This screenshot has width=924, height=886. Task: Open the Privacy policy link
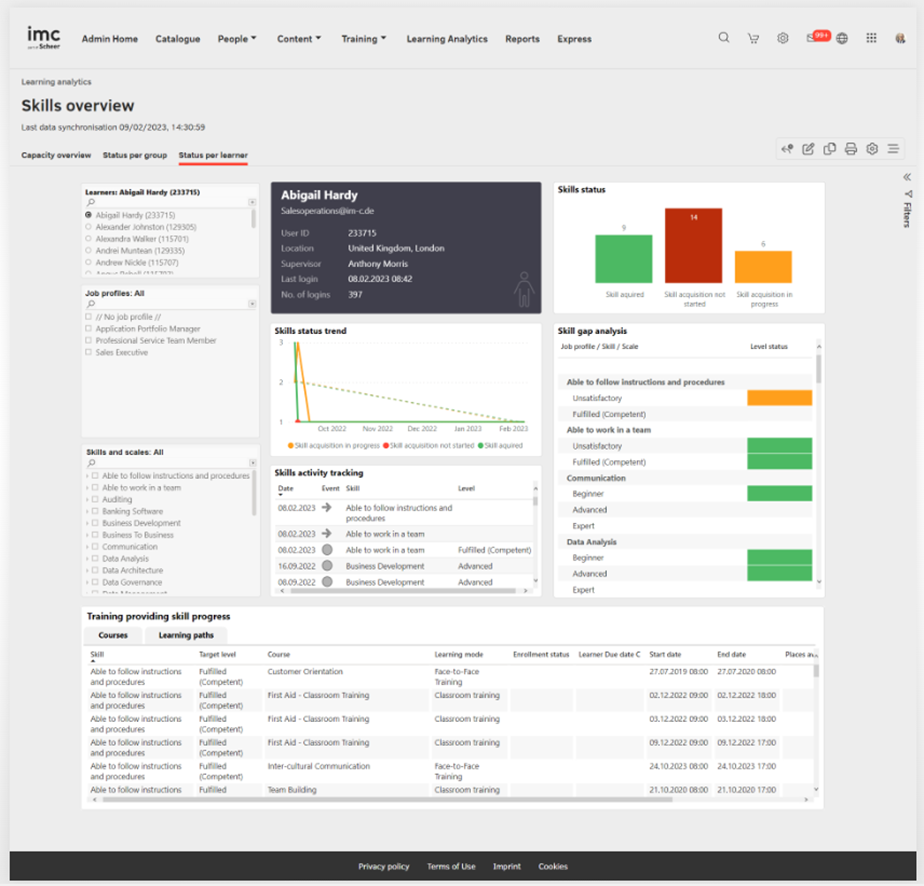[x=384, y=867]
